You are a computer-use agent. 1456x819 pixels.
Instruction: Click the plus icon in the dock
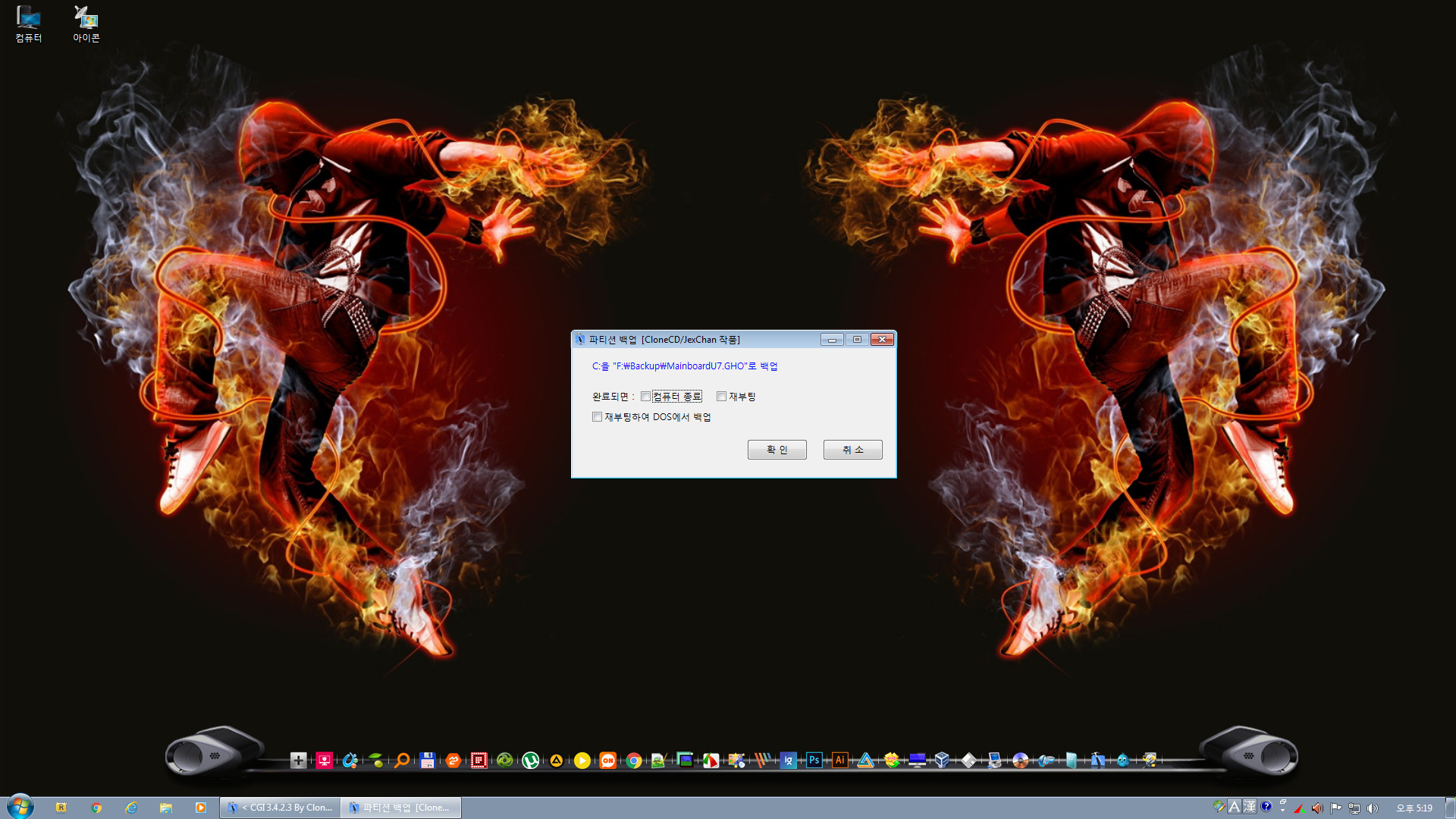click(x=299, y=760)
